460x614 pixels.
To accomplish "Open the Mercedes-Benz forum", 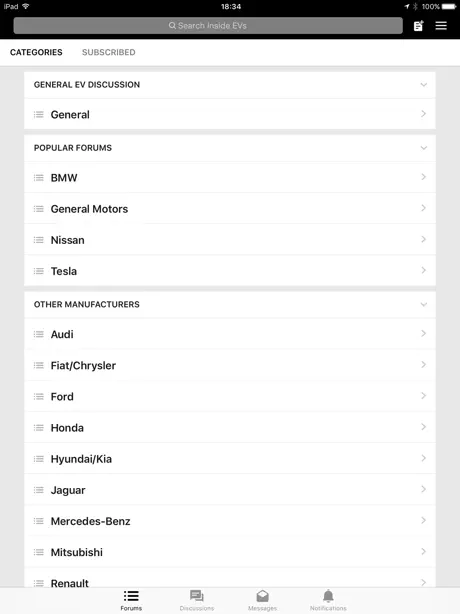I will (230, 521).
